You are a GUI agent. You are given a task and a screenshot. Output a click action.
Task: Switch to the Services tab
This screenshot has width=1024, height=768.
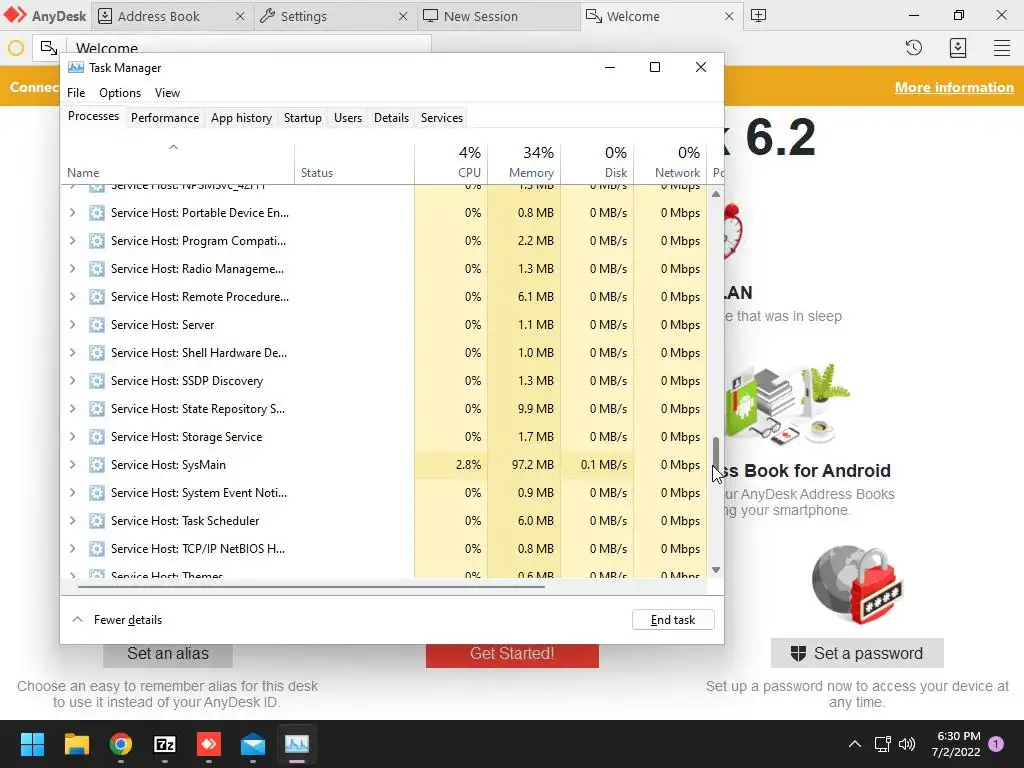pos(441,118)
